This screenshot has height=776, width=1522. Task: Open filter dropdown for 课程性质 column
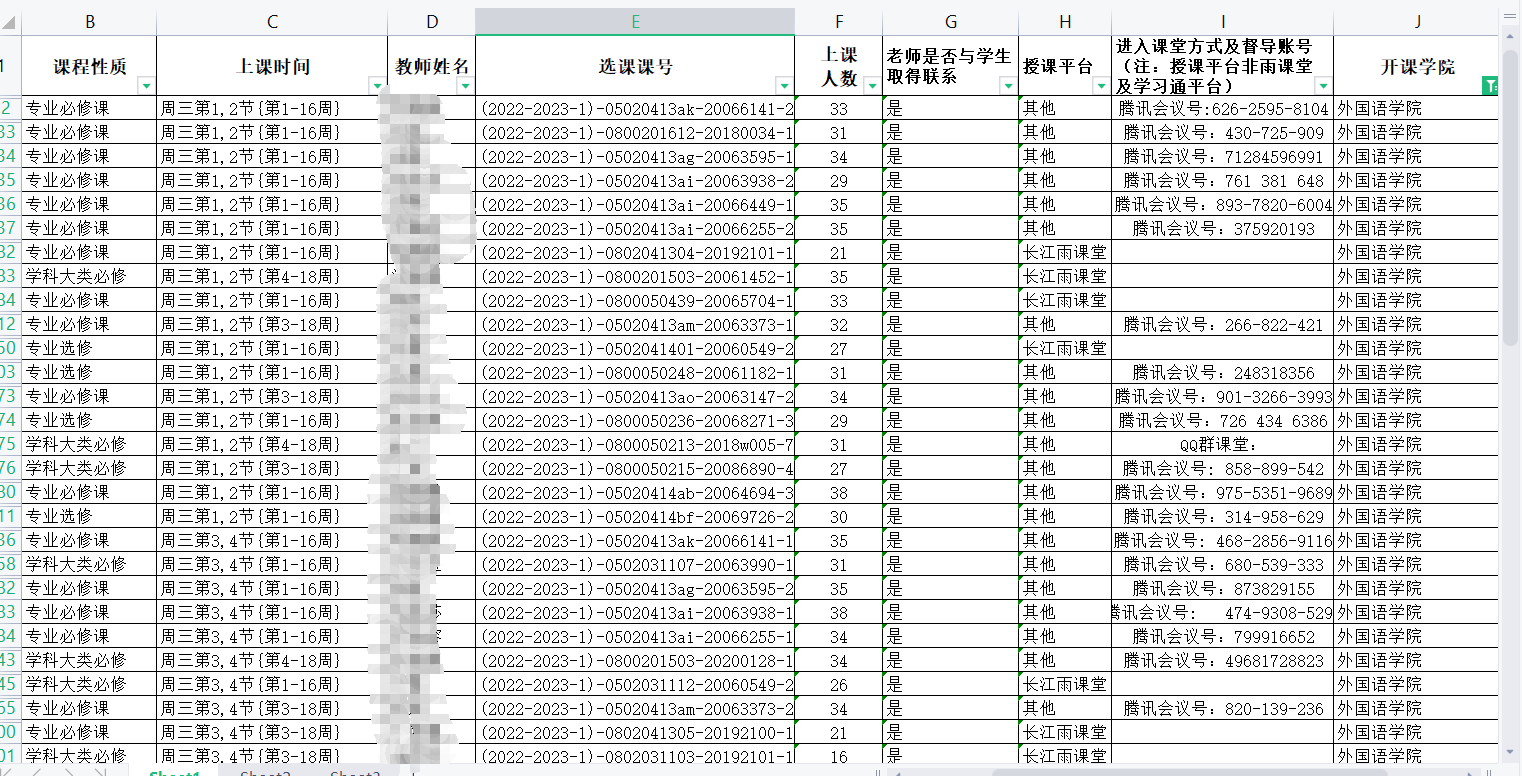click(147, 87)
